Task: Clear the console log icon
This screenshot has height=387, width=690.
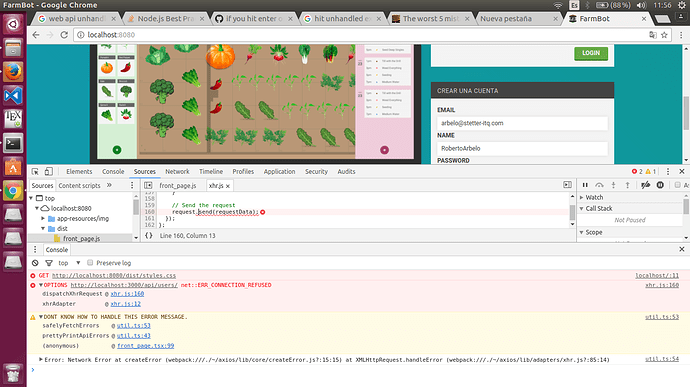Action: pyautogui.click(x=35, y=263)
